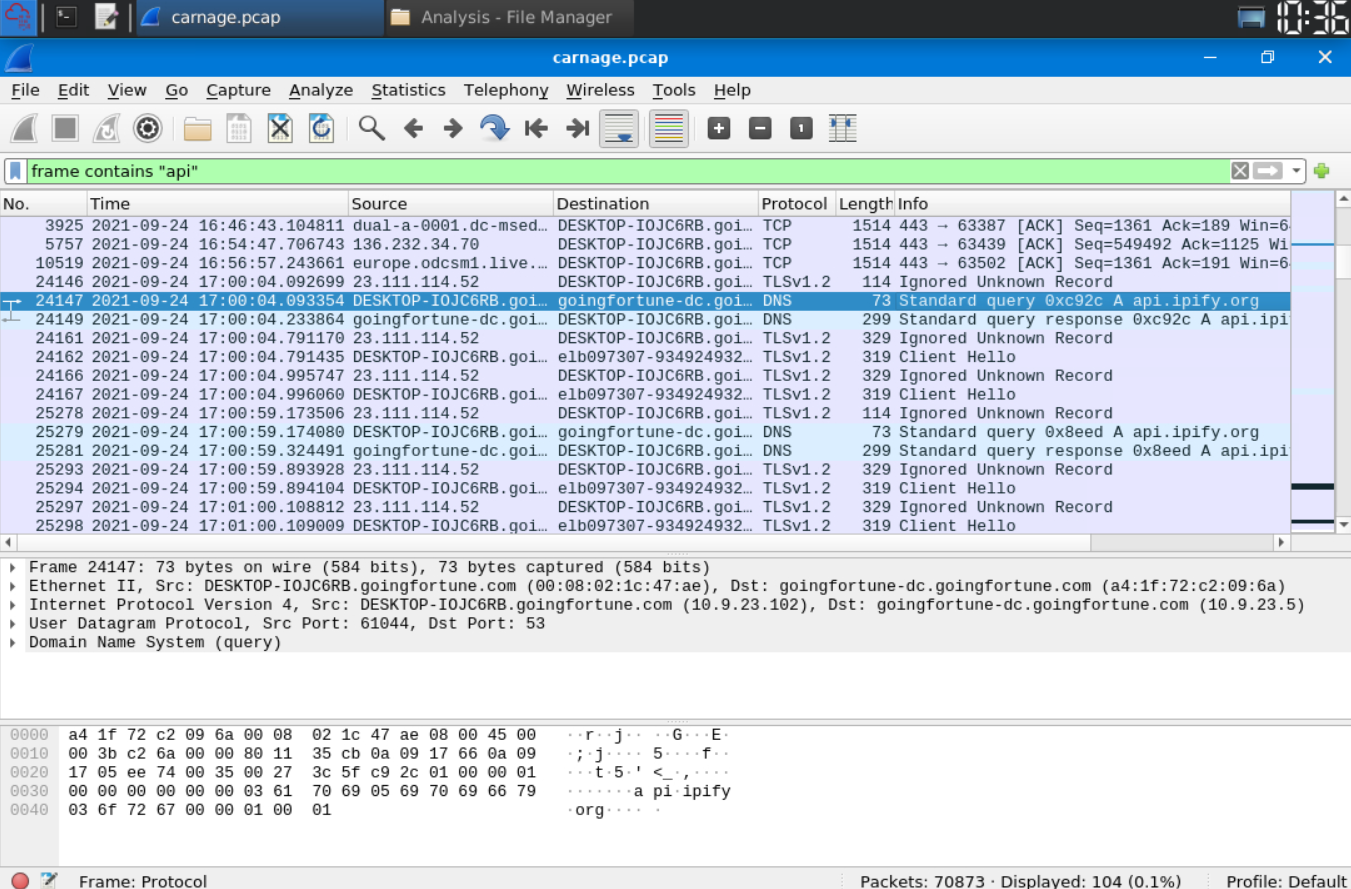
Task: Expand User Datagram Protocol item
Action: 12,624
